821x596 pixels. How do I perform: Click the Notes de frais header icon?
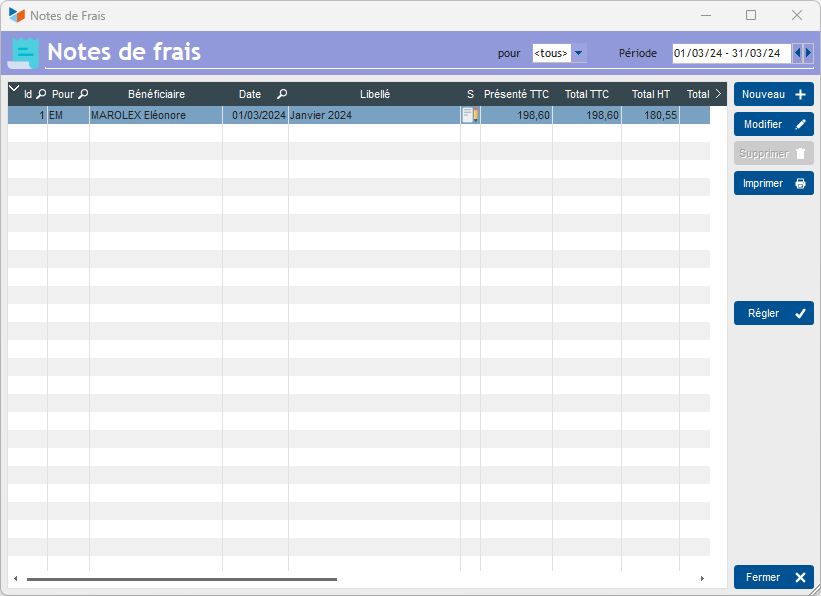tap(24, 52)
